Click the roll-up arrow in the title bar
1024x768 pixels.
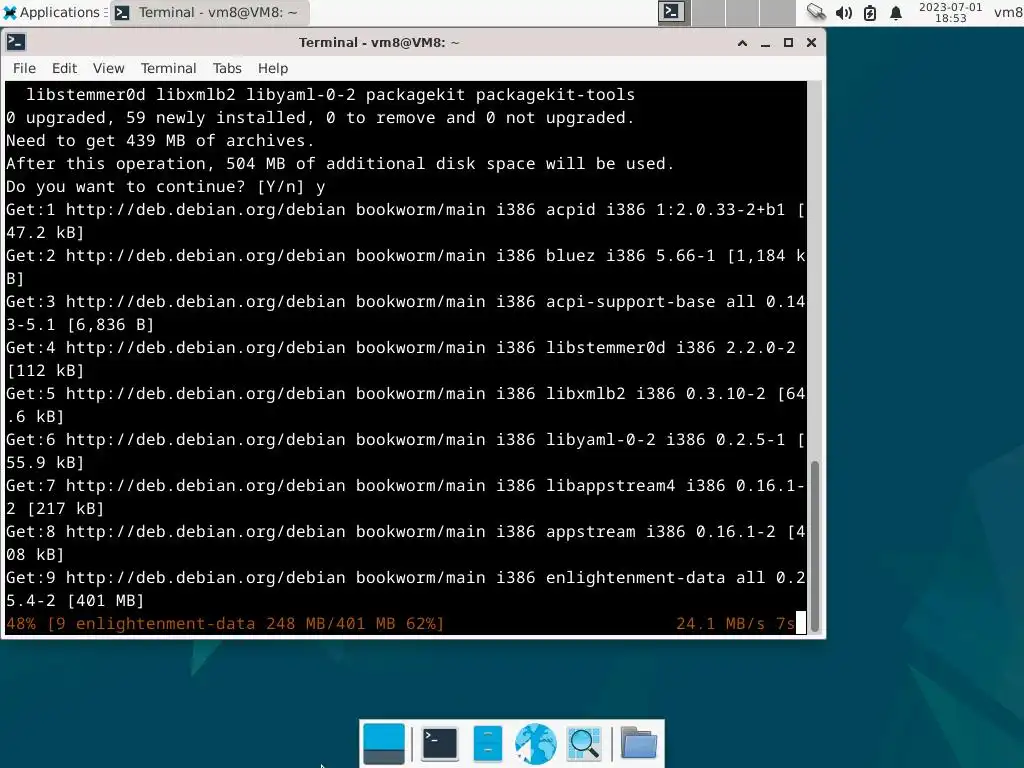click(x=742, y=43)
